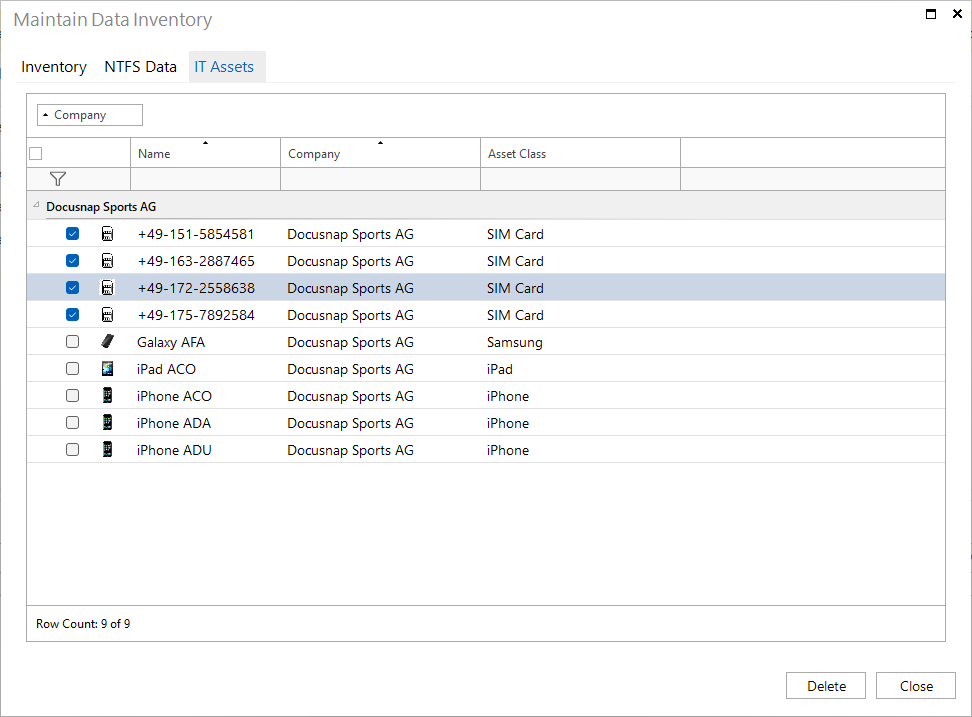972x717 pixels.
Task: Click the Name filter input field
Action: point(205,179)
